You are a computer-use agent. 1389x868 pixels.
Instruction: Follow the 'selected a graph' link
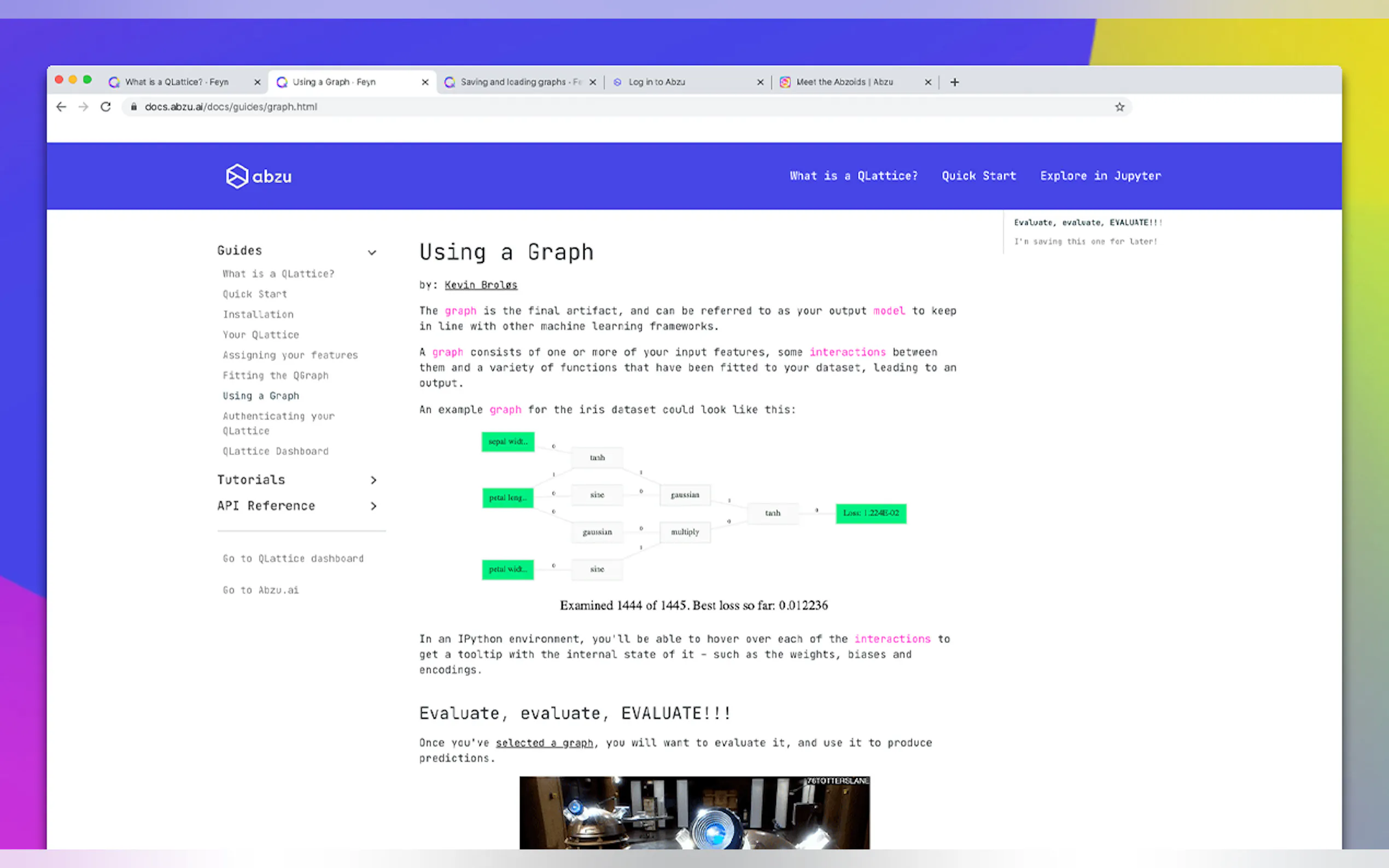(544, 742)
